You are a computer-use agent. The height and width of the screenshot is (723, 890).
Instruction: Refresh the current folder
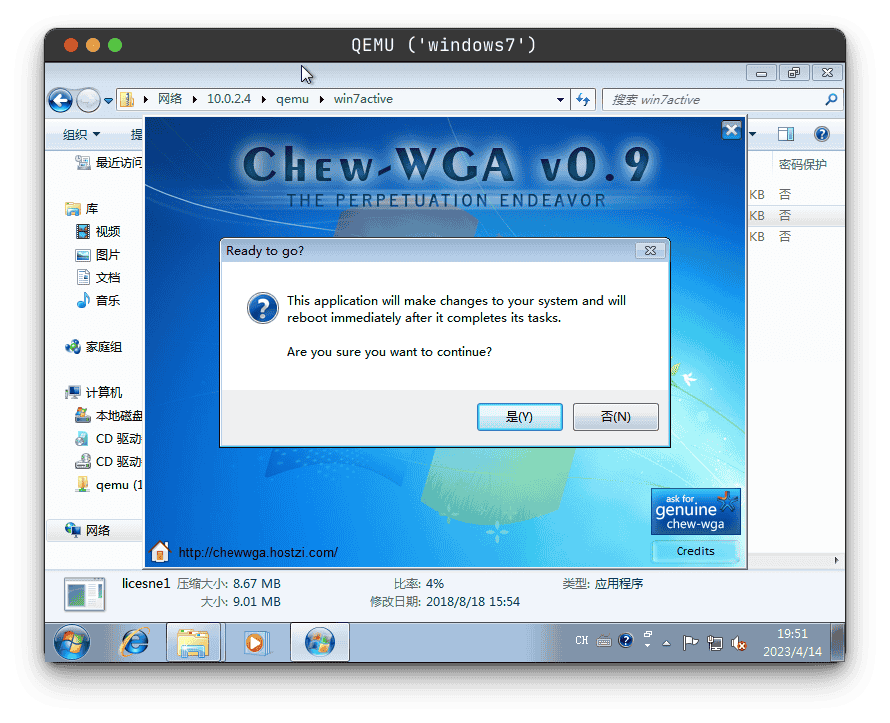click(583, 100)
